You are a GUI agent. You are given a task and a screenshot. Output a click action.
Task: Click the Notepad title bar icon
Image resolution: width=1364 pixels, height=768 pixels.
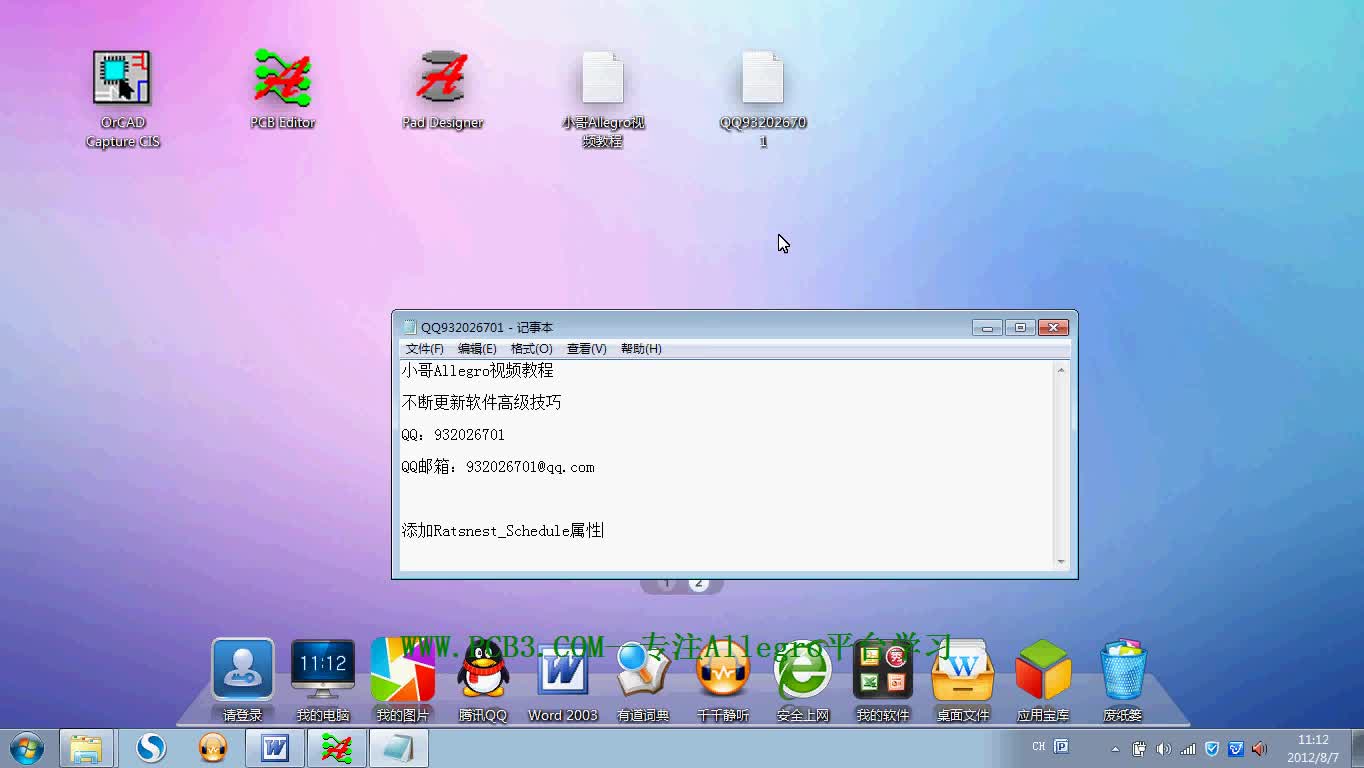coord(409,327)
